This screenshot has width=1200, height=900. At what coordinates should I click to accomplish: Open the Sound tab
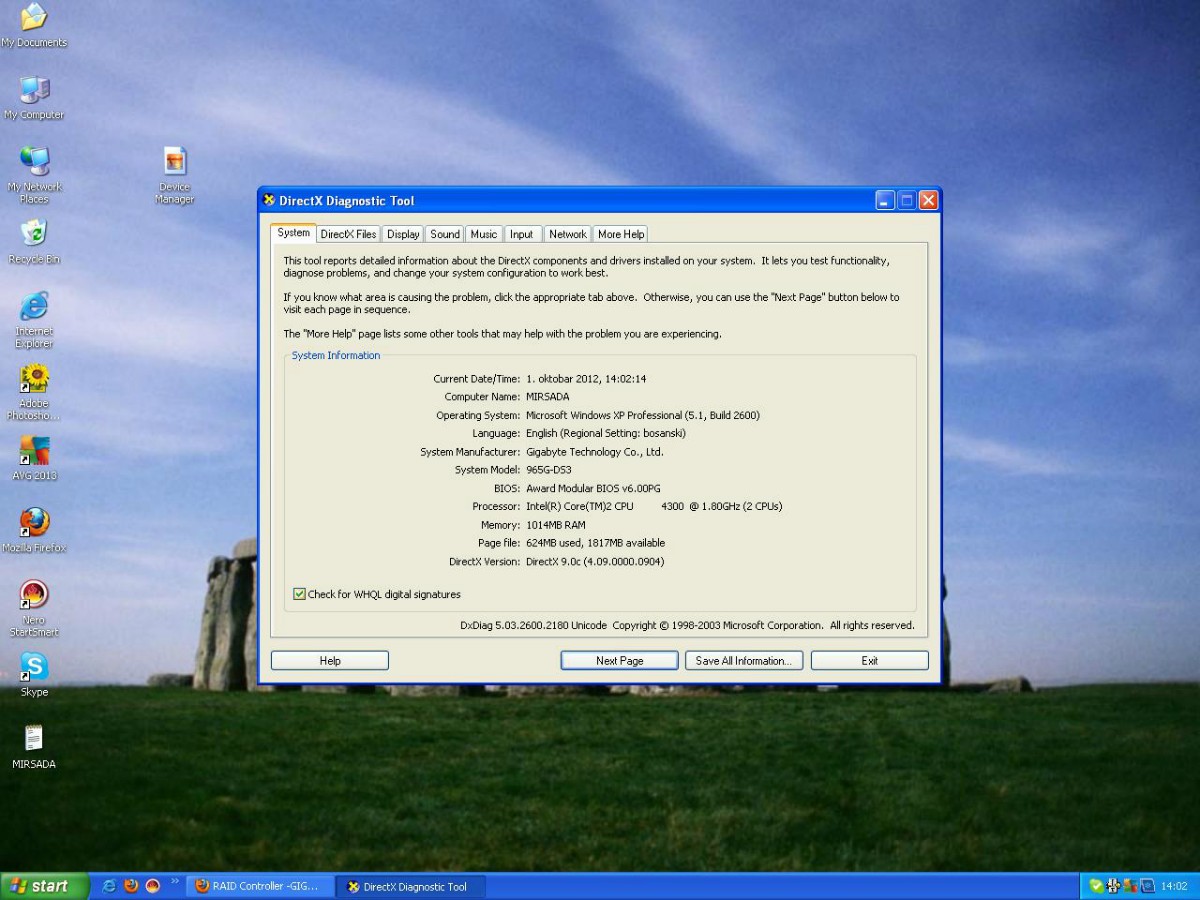(x=445, y=234)
